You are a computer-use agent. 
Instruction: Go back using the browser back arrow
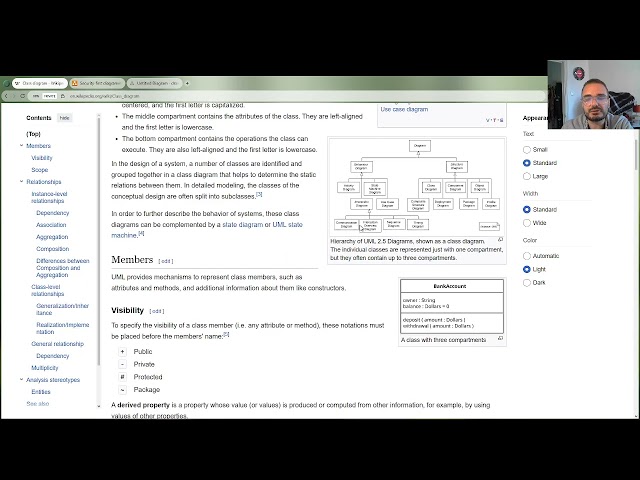pyautogui.click(x=6, y=96)
